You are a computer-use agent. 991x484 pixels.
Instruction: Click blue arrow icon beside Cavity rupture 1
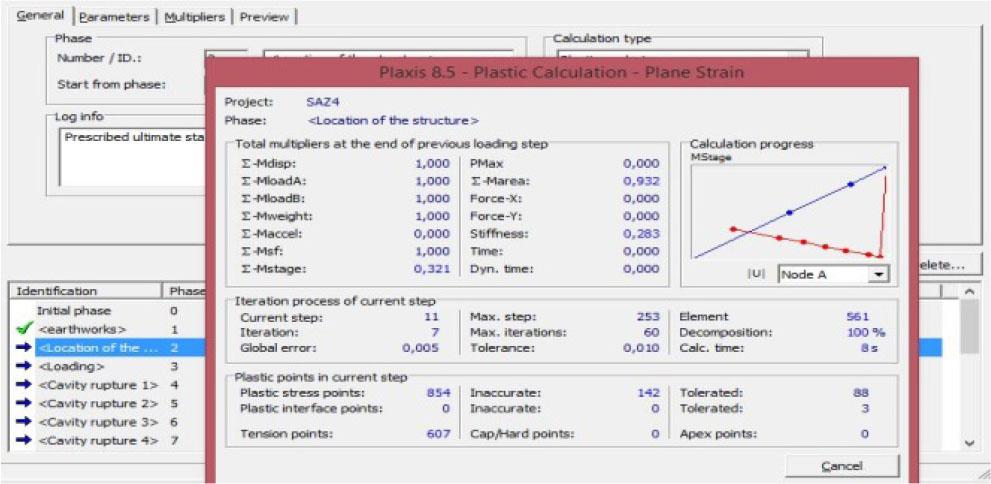pos(24,385)
